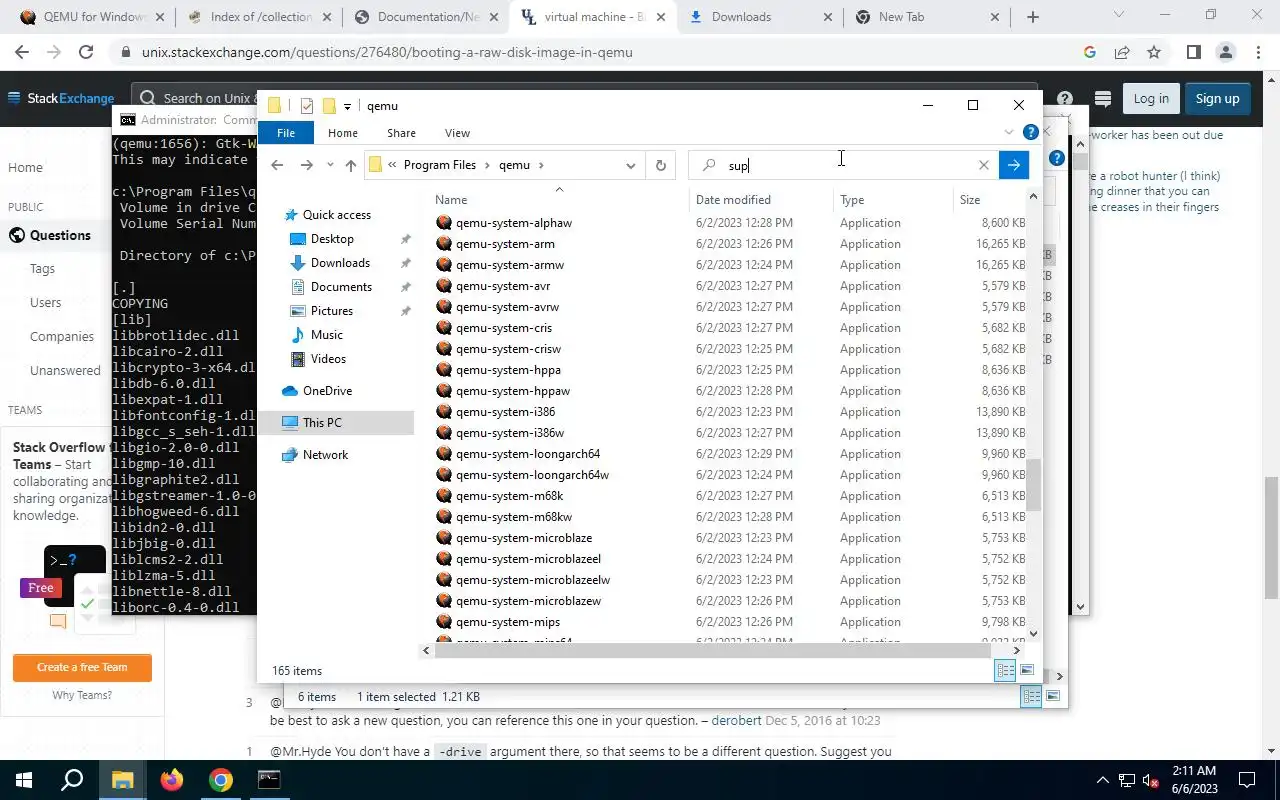Click the qemu-system-m68k application icon
This screenshot has width=1280, height=800.
(444, 496)
